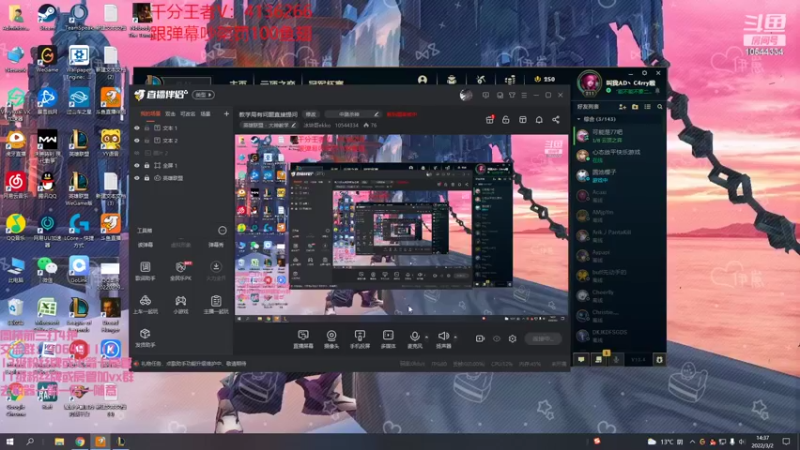800x450 pixels.
Task: Click the 文本 1 source row
Action: coord(181,128)
